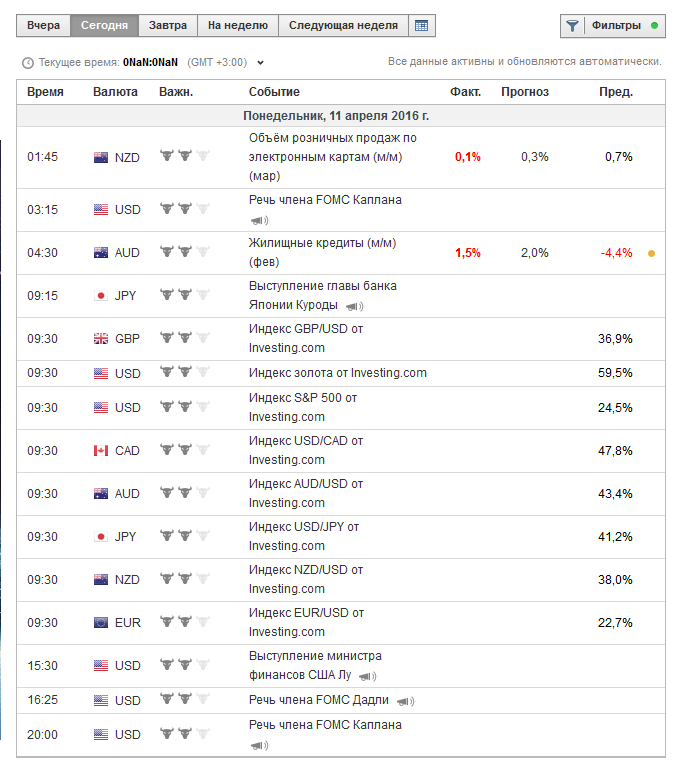Expand the GMT +3:00 timezone dropdown arrow

click(x=260, y=63)
